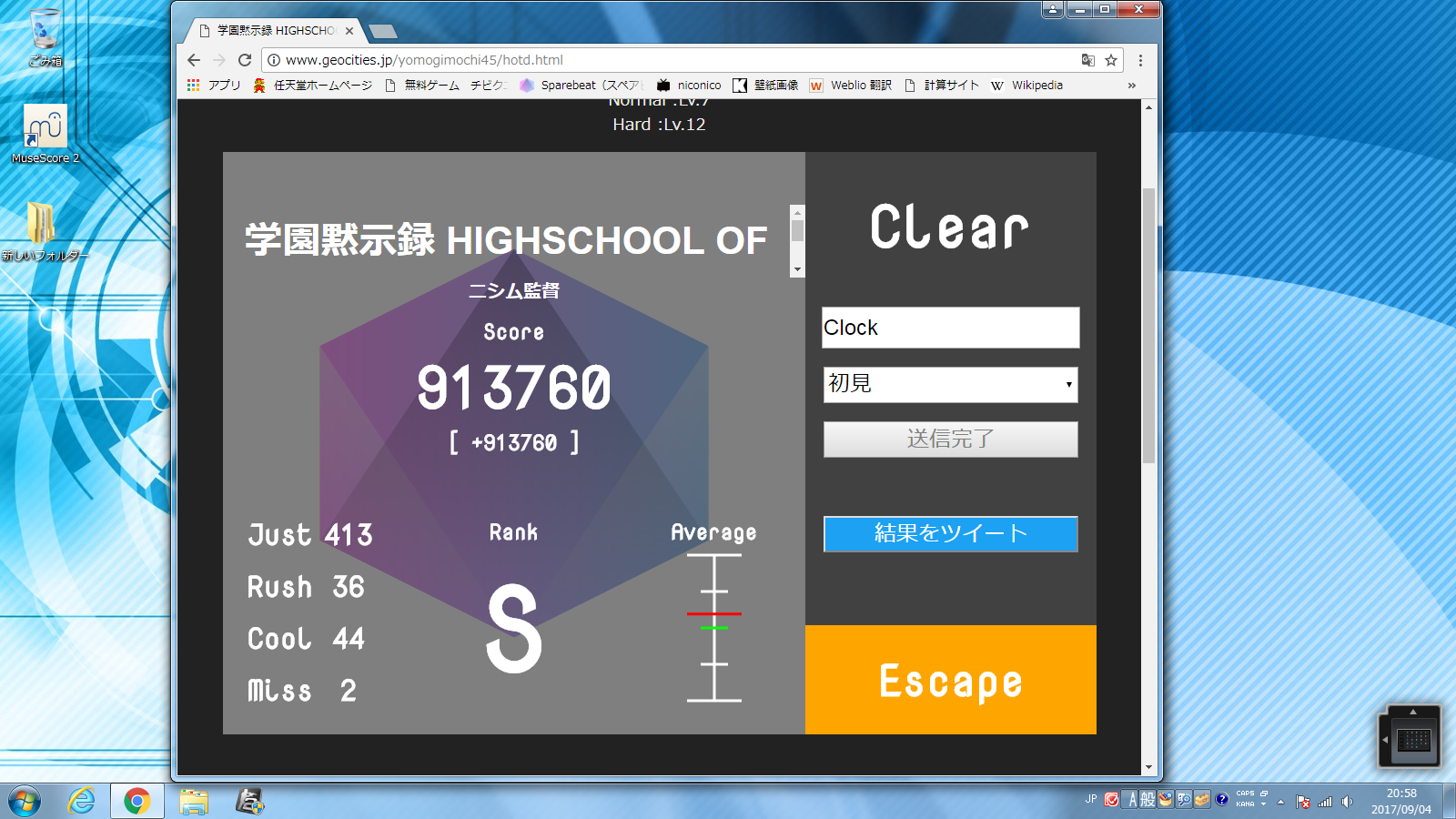
Task: Open the Windows Start menu
Action: click(25, 801)
